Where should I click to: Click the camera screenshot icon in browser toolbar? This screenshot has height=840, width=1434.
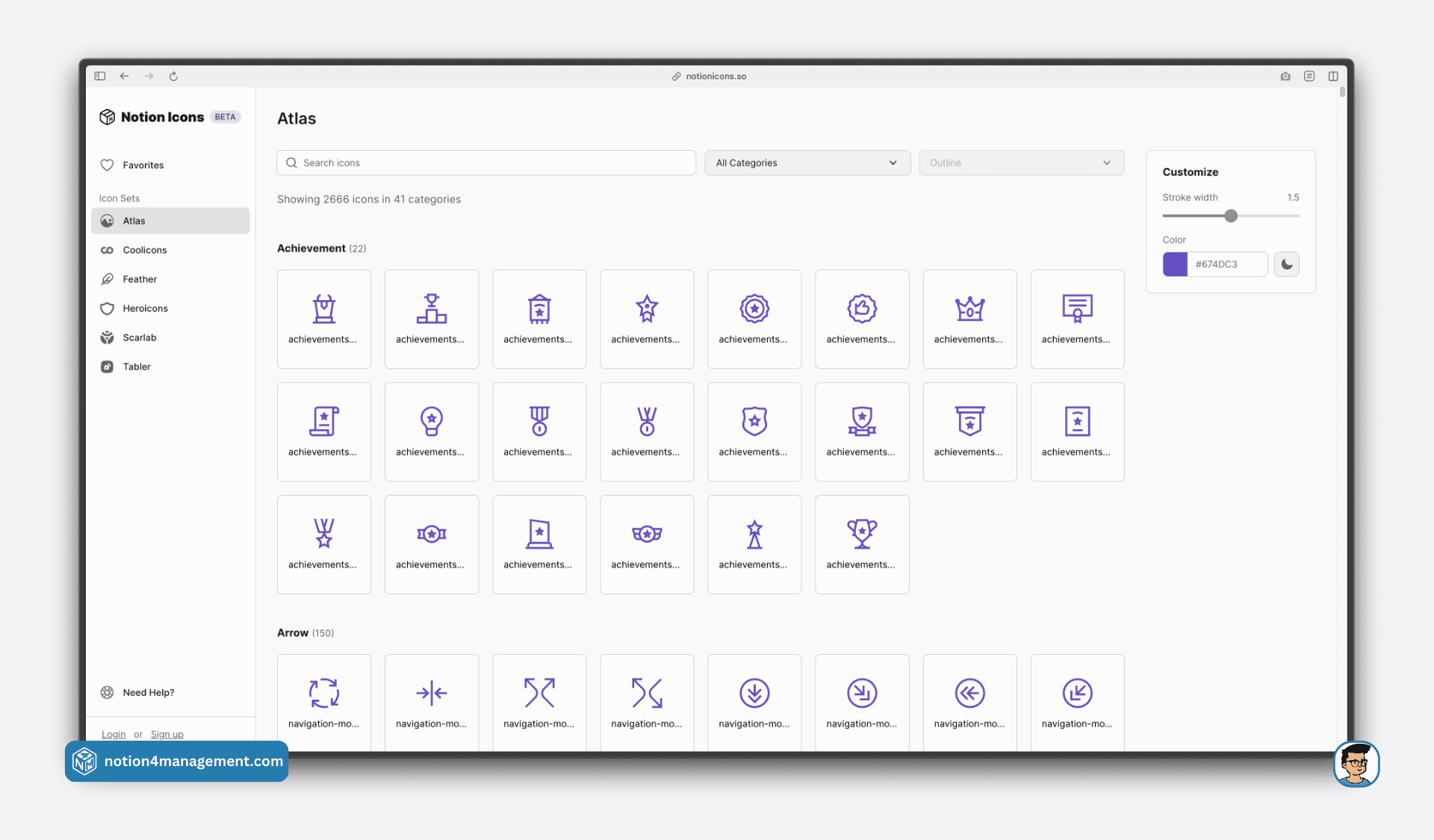(x=1285, y=76)
